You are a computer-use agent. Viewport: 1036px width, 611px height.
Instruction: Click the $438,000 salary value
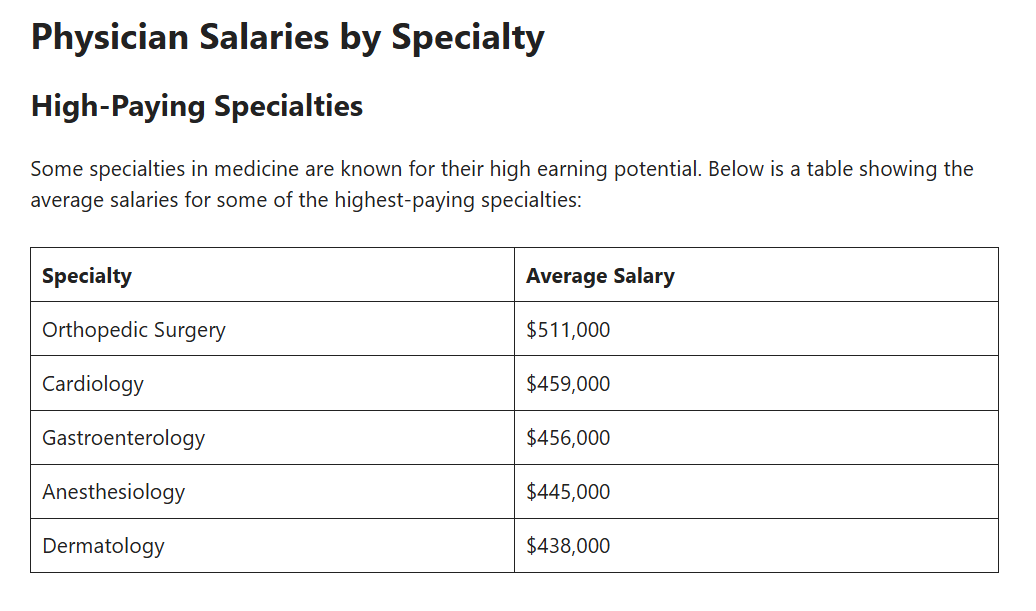(568, 546)
